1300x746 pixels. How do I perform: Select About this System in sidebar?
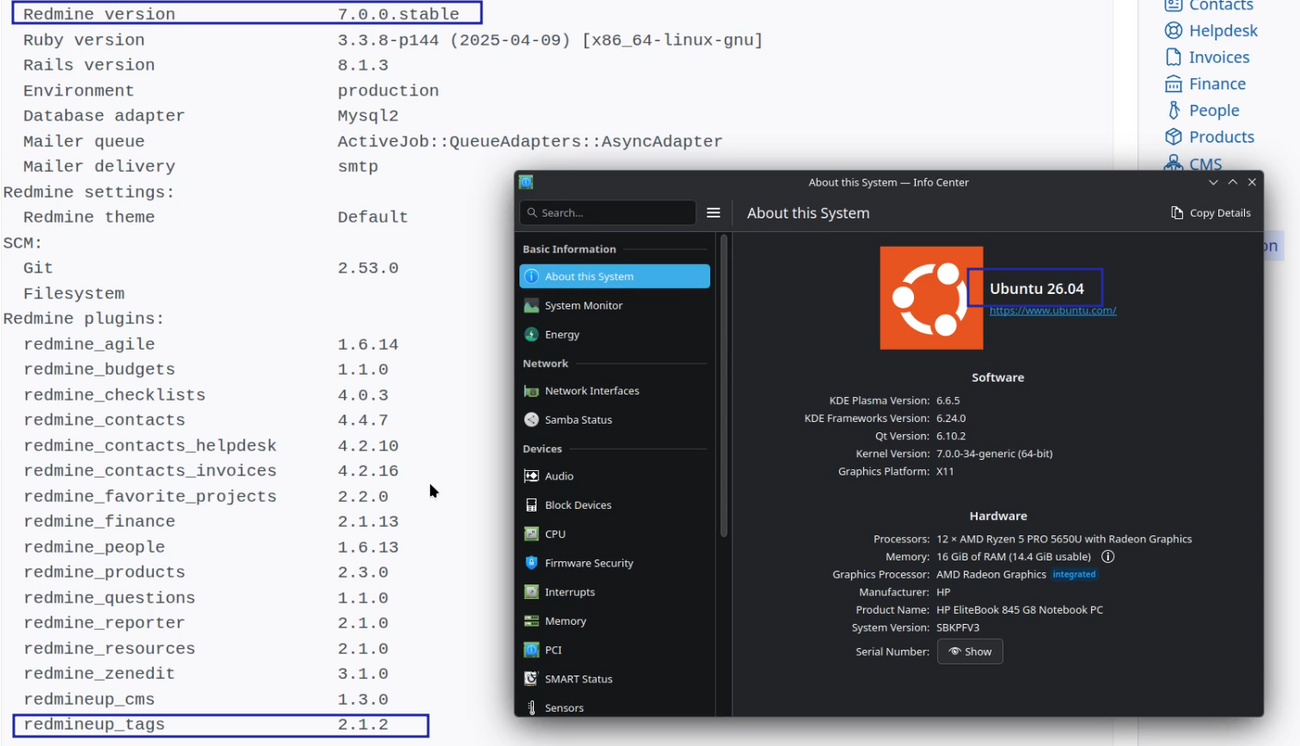[615, 276]
